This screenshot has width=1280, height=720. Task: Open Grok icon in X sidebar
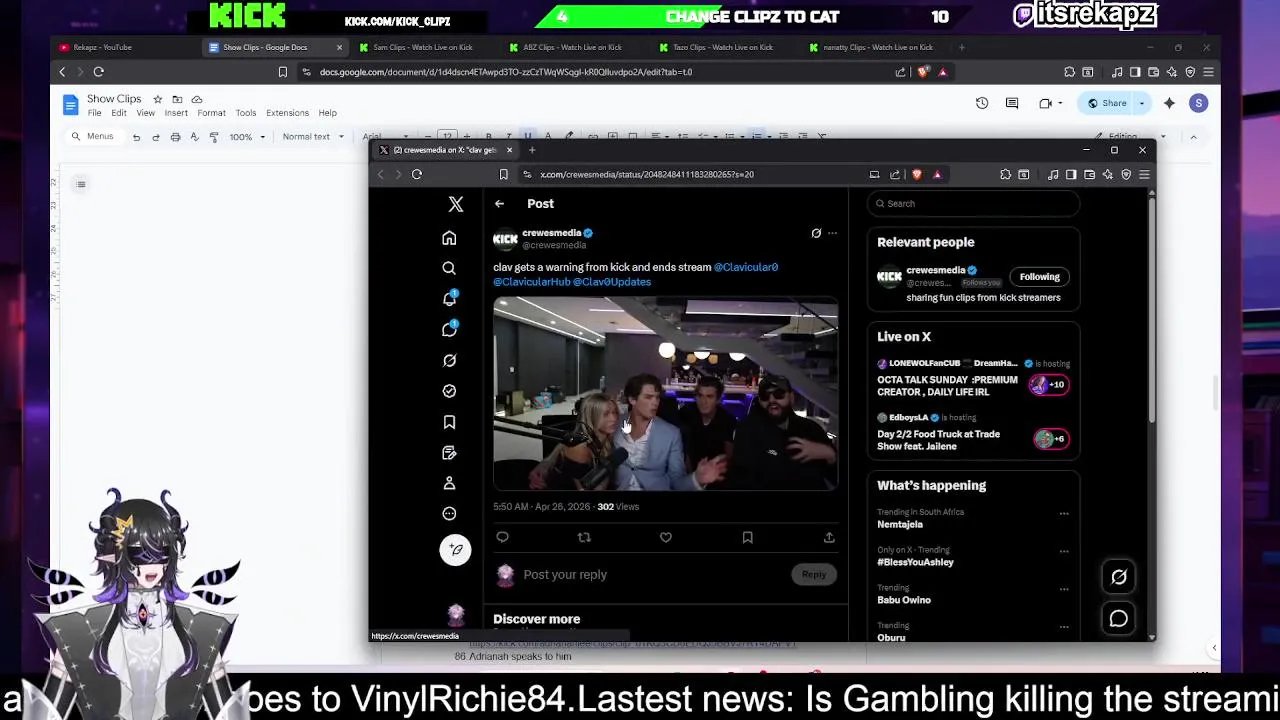click(x=449, y=360)
